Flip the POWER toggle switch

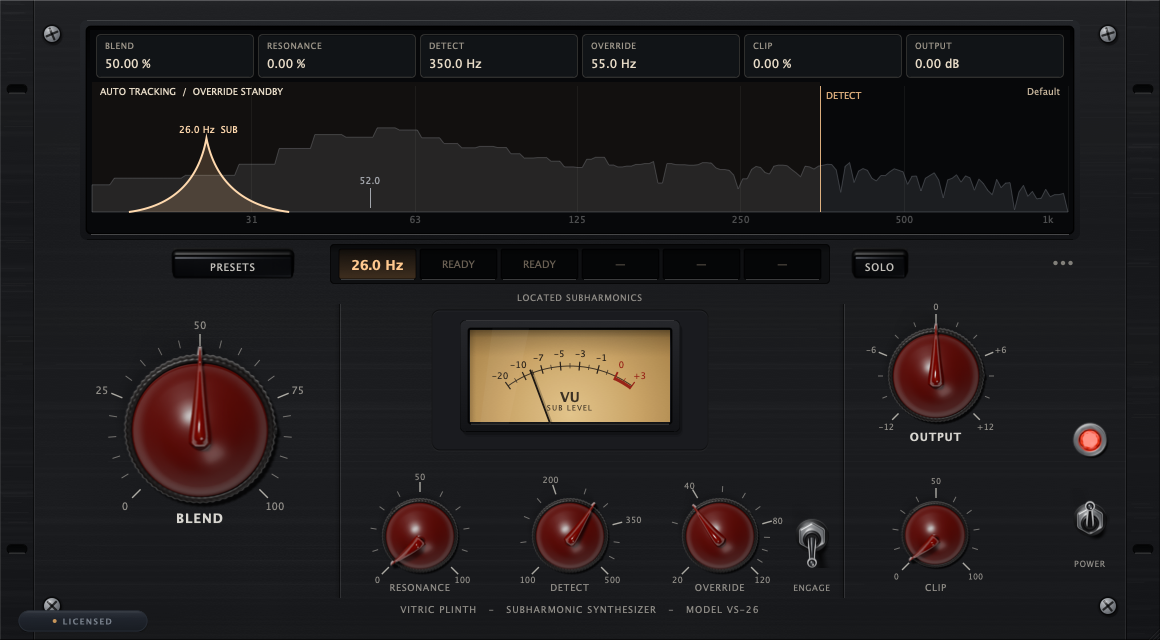[x=1089, y=520]
